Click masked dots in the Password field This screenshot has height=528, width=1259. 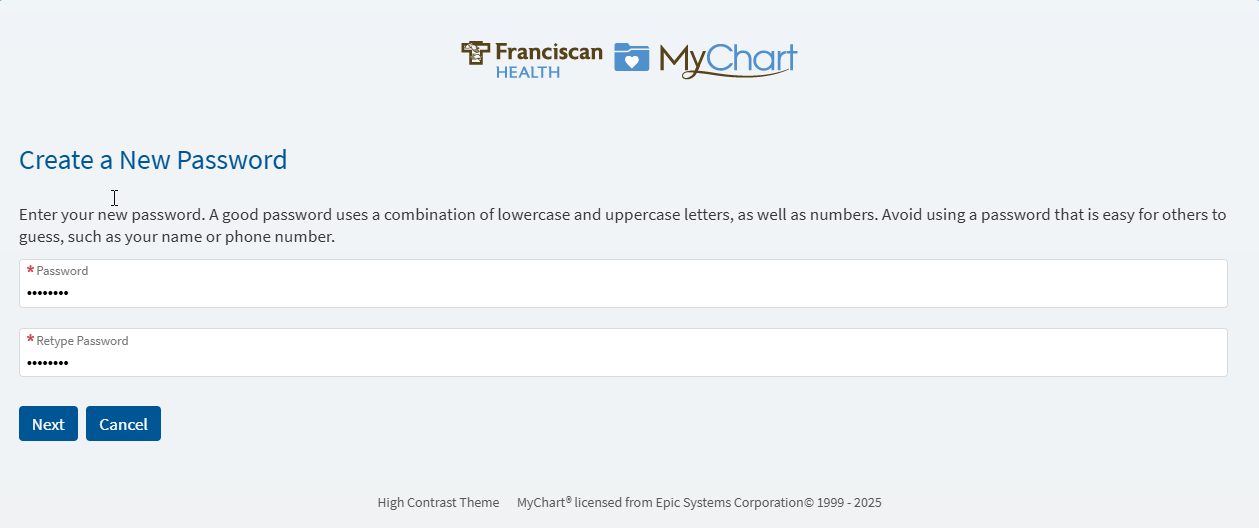(x=48, y=294)
